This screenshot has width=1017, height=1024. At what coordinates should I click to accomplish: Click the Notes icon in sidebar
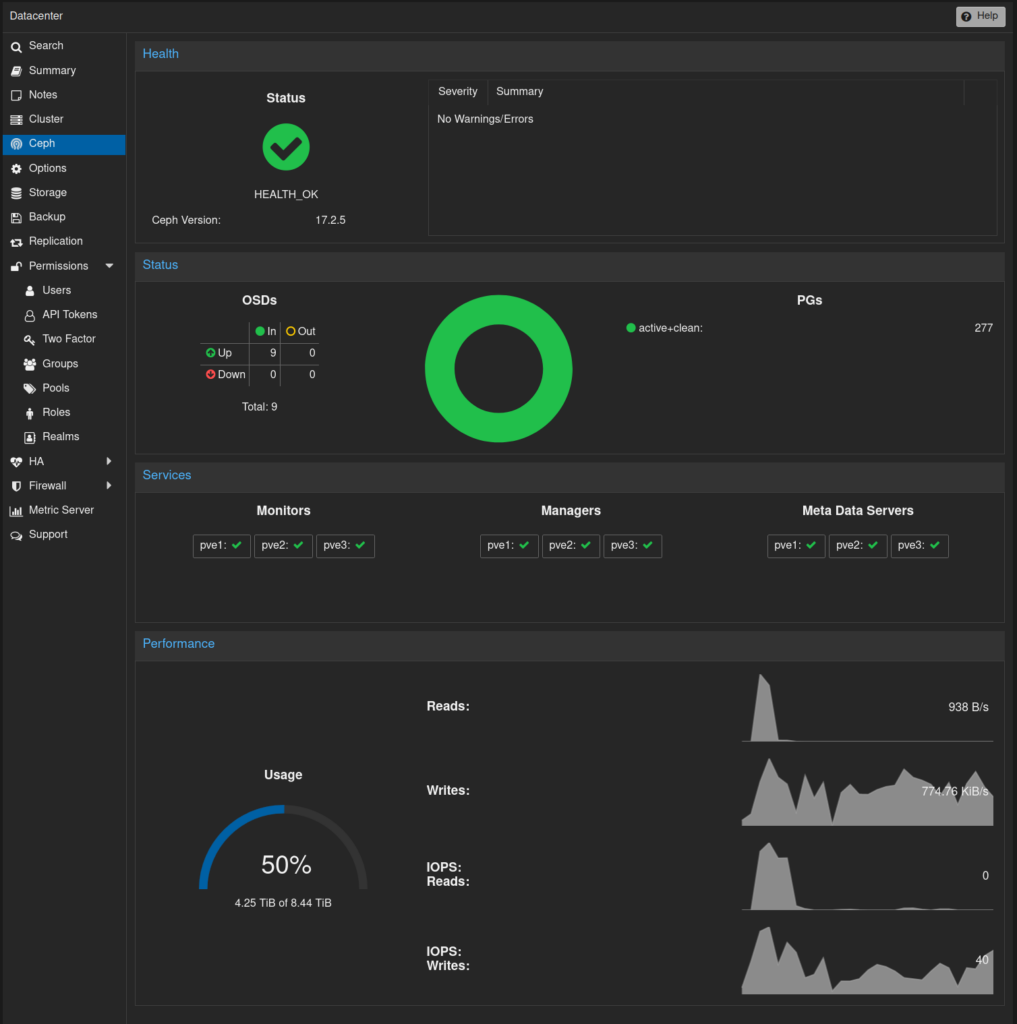(x=16, y=95)
